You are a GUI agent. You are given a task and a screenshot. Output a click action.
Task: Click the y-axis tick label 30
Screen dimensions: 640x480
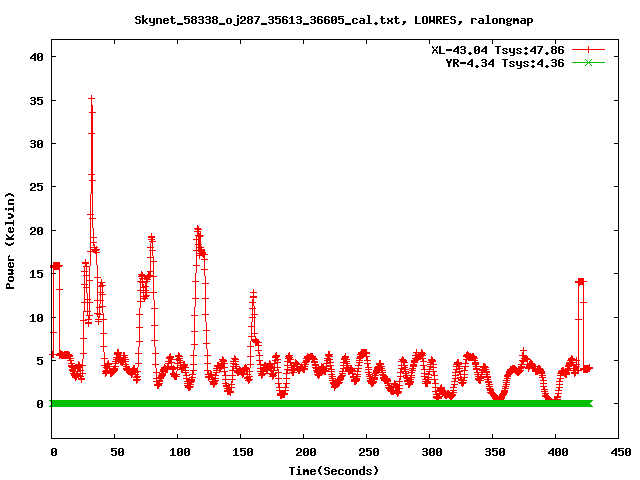(37, 144)
